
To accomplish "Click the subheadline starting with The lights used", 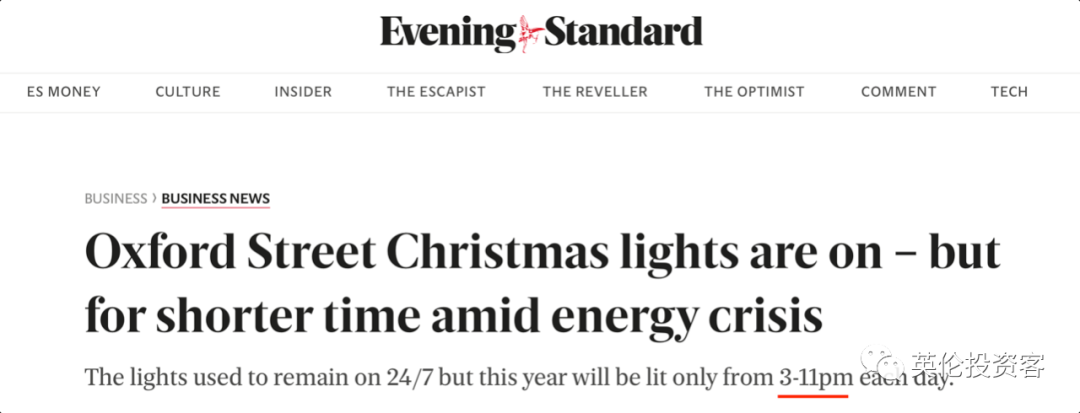I will [x=519, y=378].
